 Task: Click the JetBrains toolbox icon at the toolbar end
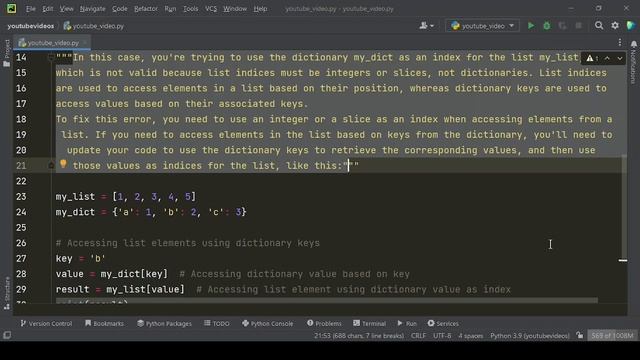[631, 26]
